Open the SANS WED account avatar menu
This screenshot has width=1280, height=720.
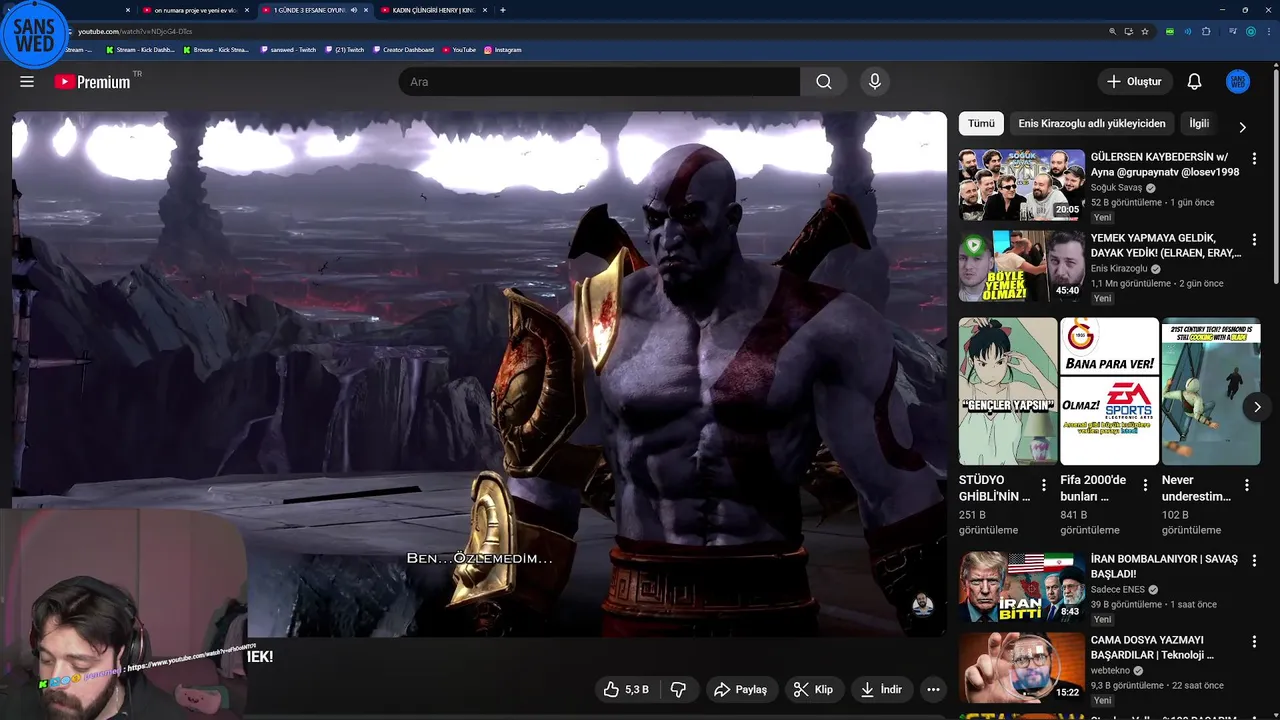pos(1238,82)
